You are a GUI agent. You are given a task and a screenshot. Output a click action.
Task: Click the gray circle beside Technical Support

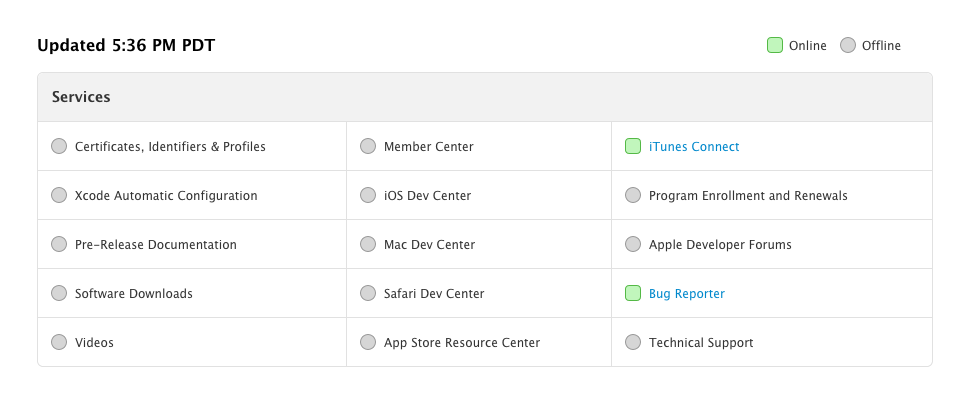point(632,343)
